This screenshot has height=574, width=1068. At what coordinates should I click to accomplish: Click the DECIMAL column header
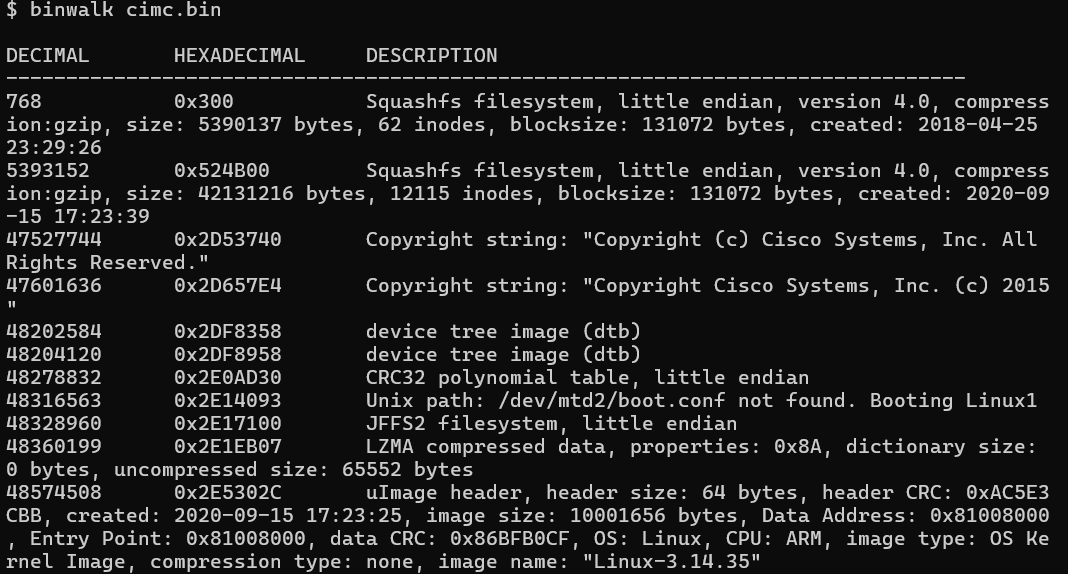(47, 56)
